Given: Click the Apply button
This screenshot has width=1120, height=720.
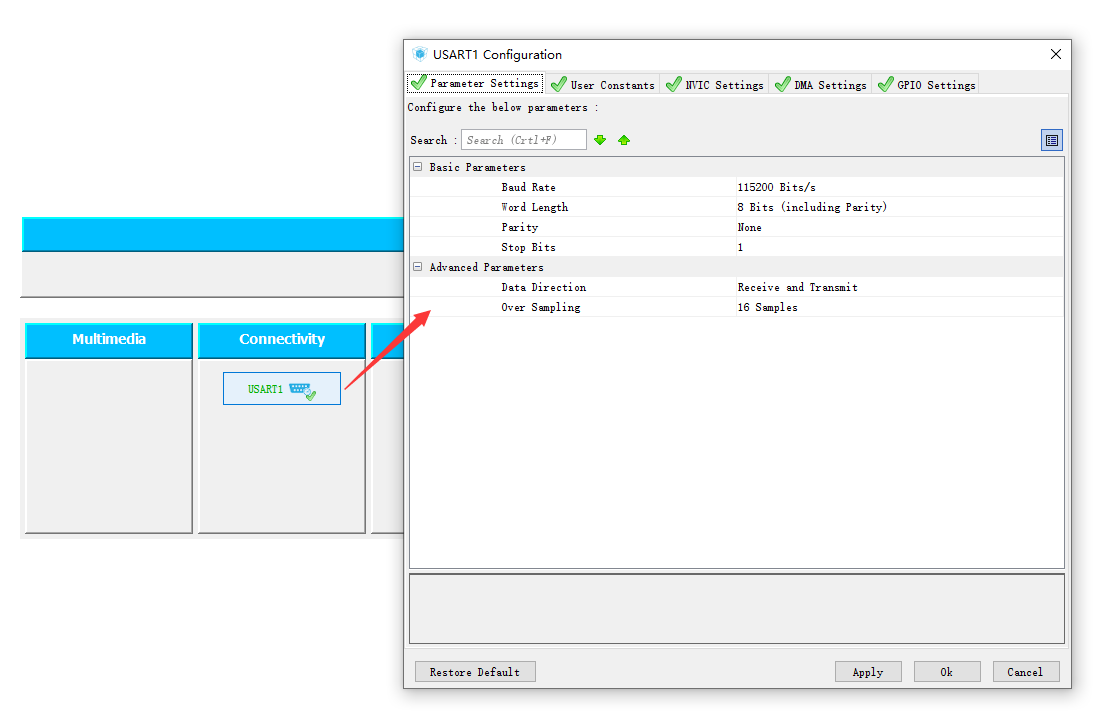Looking at the screenshot, I should click(x=868, y=672).
